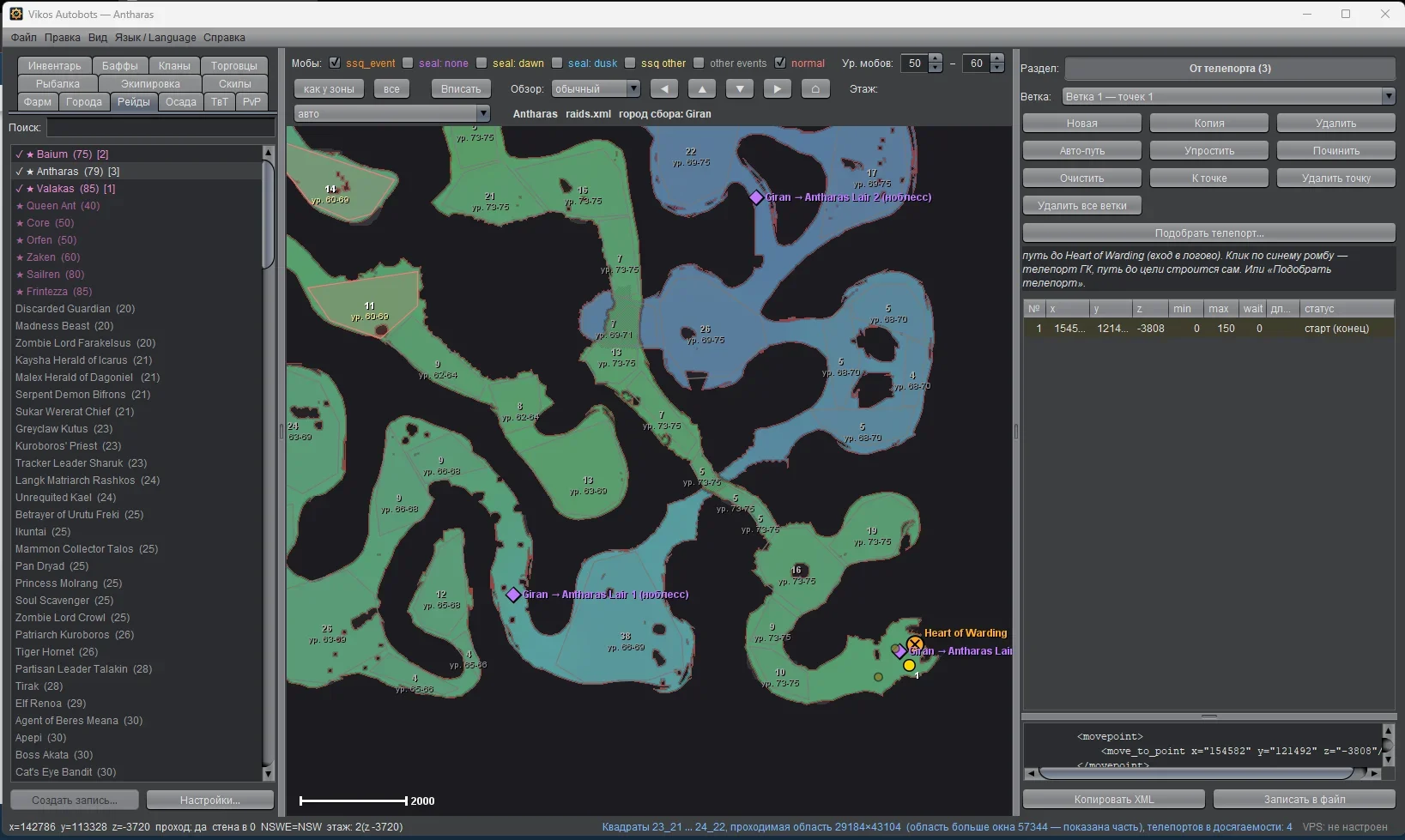Increase minimum mob level spinner up arrow
1405x840 pixels.
pos(936,58)
